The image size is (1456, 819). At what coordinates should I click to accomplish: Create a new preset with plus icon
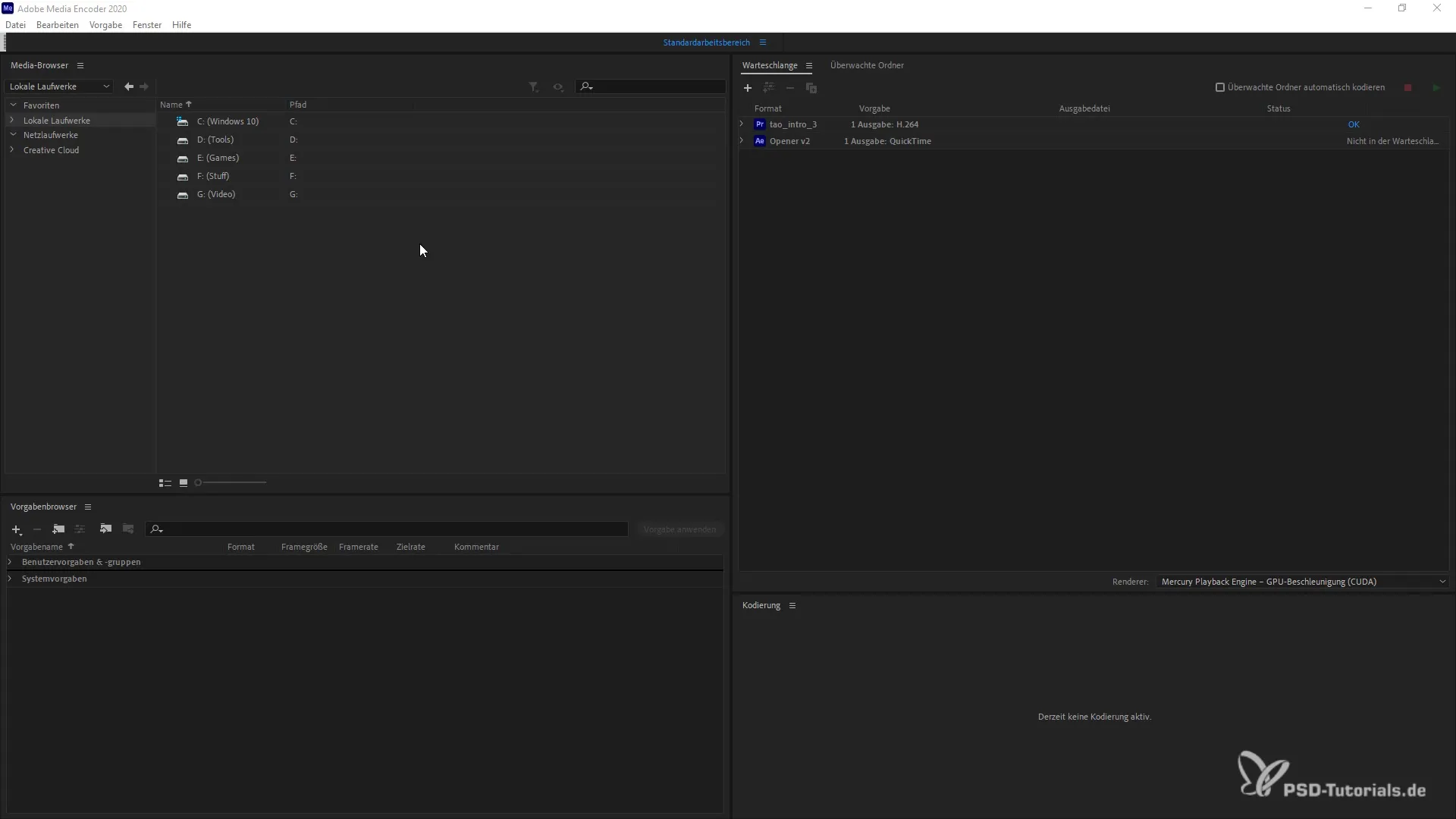point(17,529)
